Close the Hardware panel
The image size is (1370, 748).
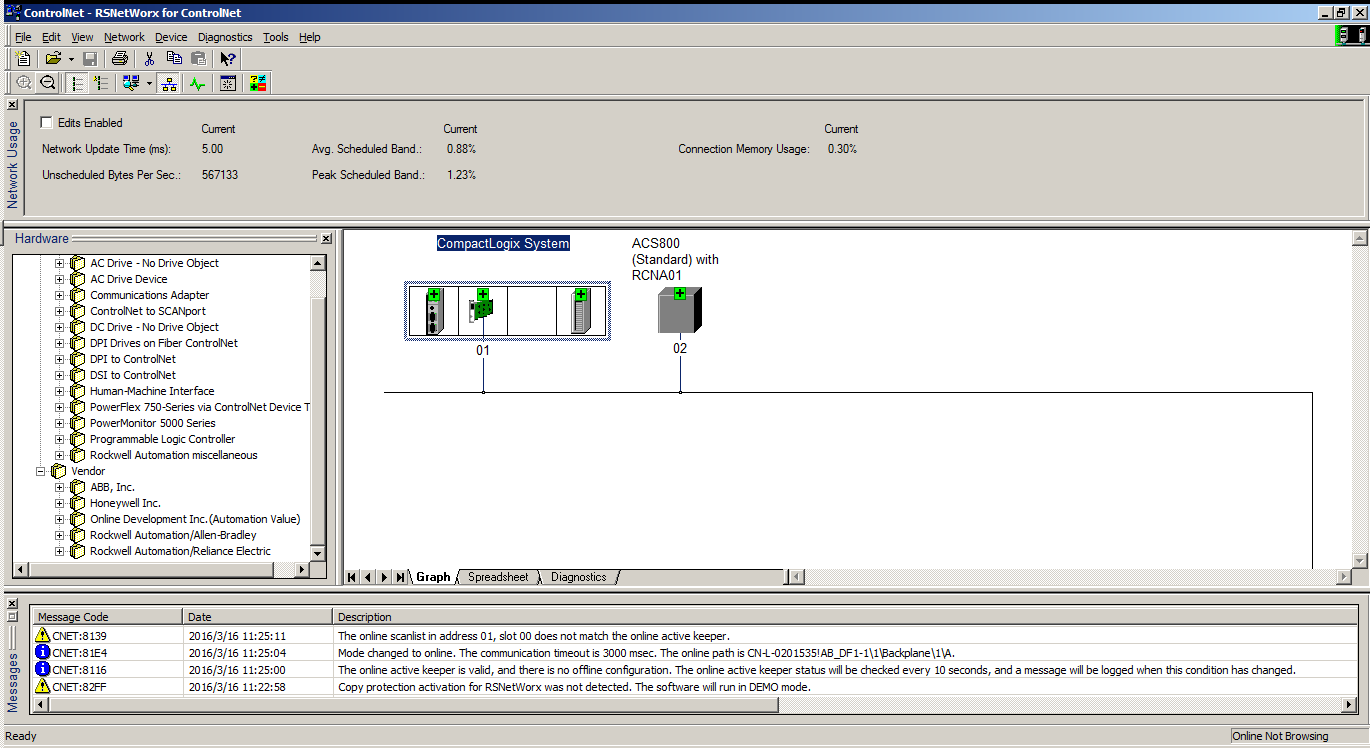pyautogui.click(x=326, y=239)
